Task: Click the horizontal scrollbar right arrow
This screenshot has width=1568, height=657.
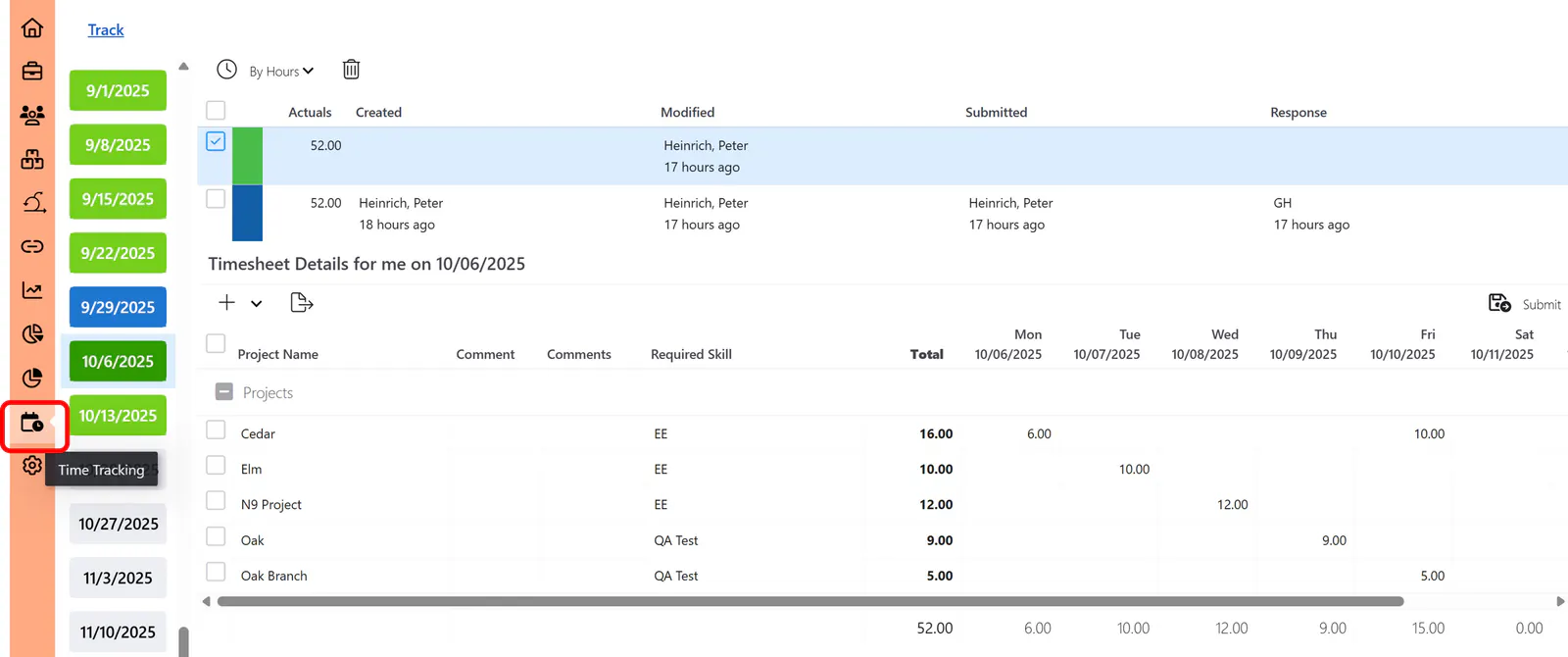Action: pyautogui.click(x=1560, y=601)
